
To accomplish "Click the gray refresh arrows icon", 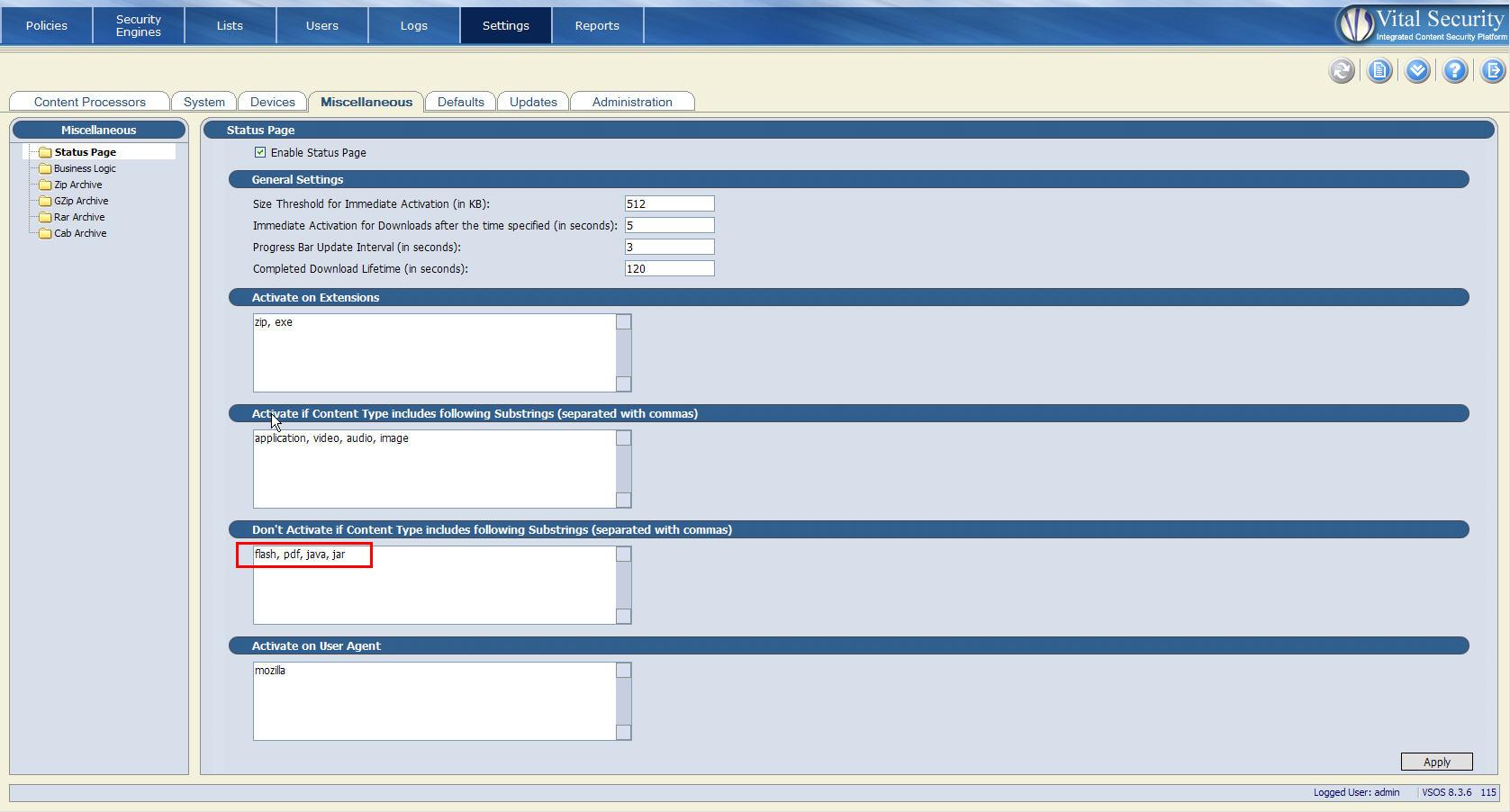I will (1342, 71).
